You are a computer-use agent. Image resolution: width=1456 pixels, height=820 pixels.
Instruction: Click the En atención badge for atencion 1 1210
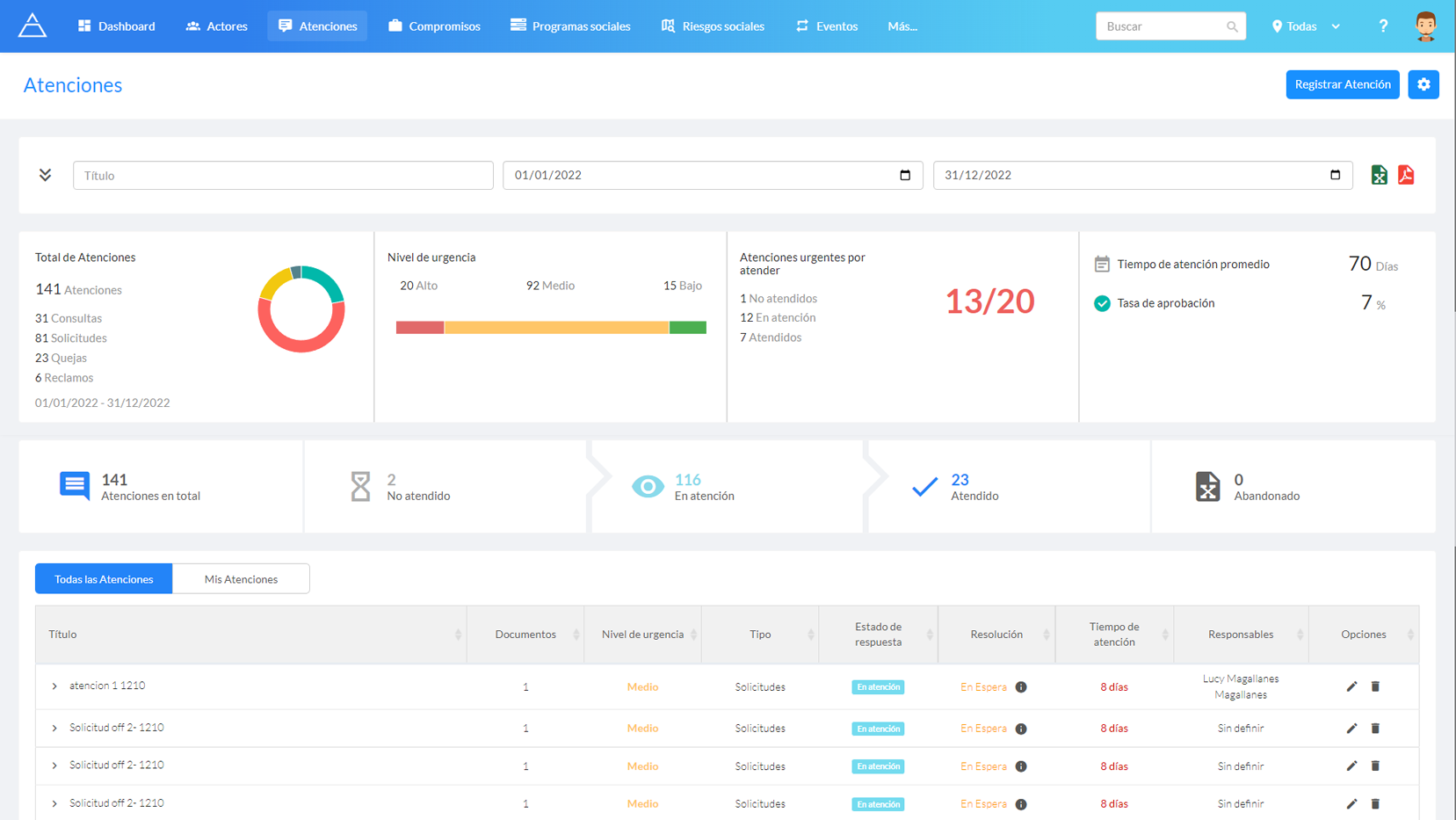878,687
